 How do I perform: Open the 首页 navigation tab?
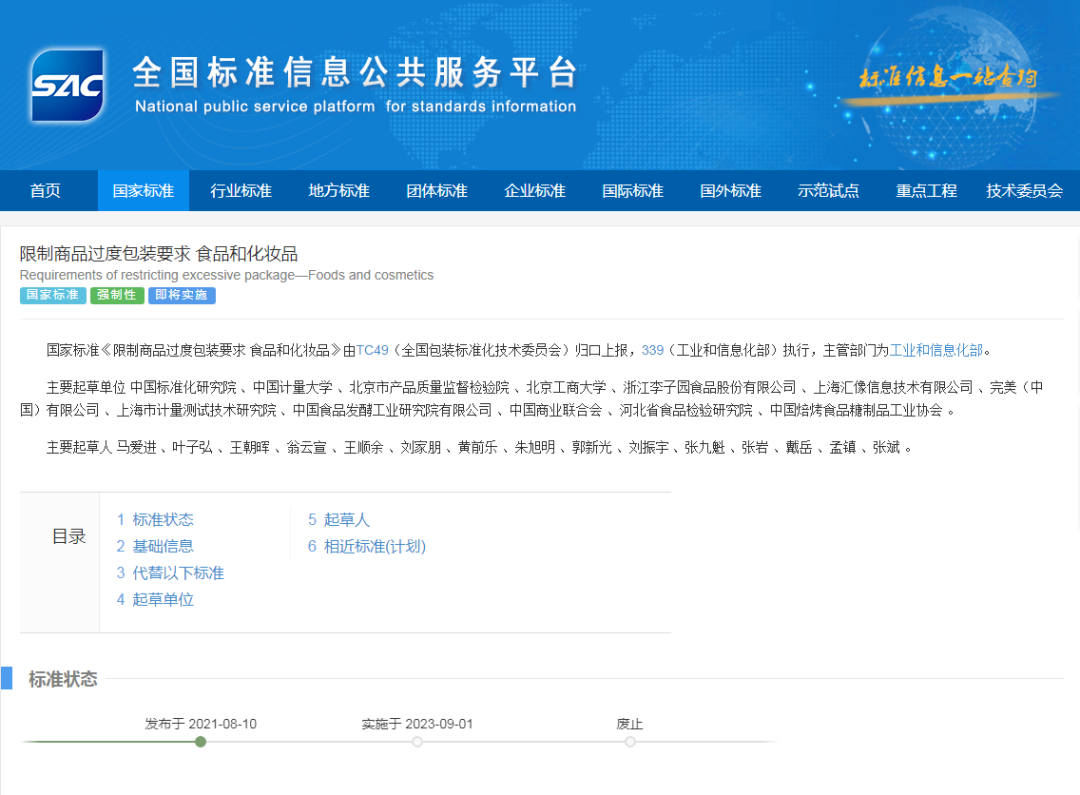click(x=45, y=190)
